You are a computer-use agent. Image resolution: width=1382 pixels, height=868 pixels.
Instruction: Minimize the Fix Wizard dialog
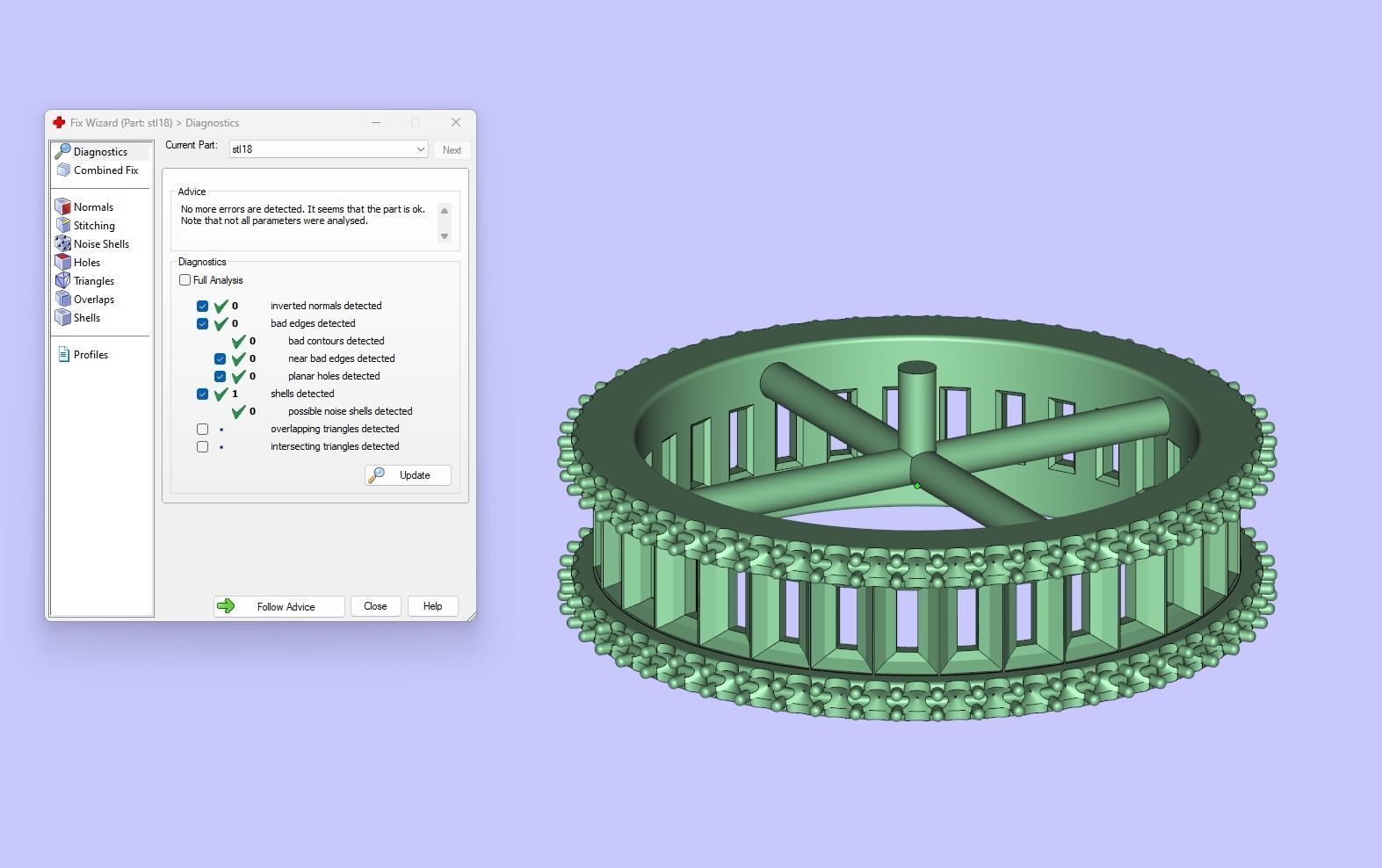tap(376, 122)
